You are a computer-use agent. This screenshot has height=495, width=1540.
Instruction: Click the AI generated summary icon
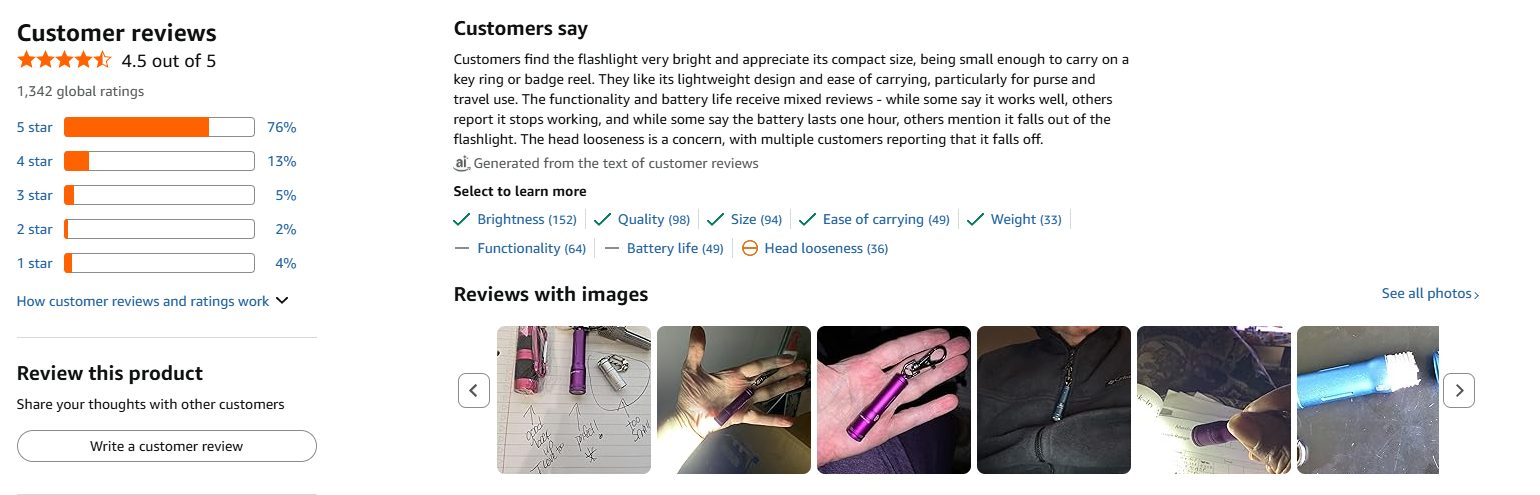click(461, 163)
